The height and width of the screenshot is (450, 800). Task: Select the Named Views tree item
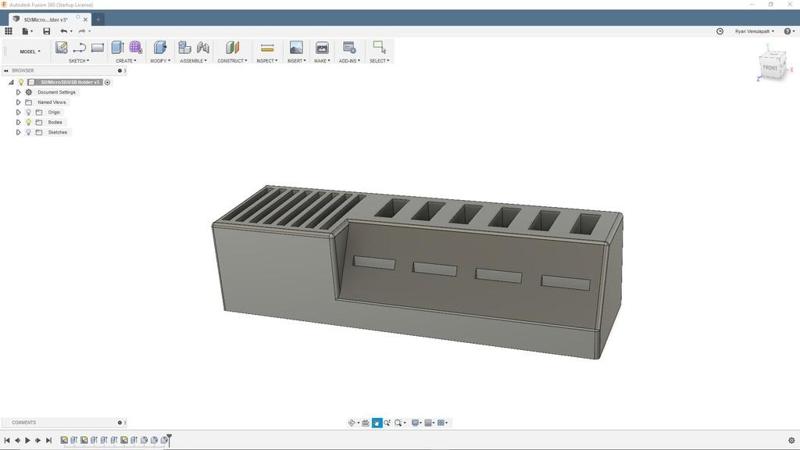(52, 102)
